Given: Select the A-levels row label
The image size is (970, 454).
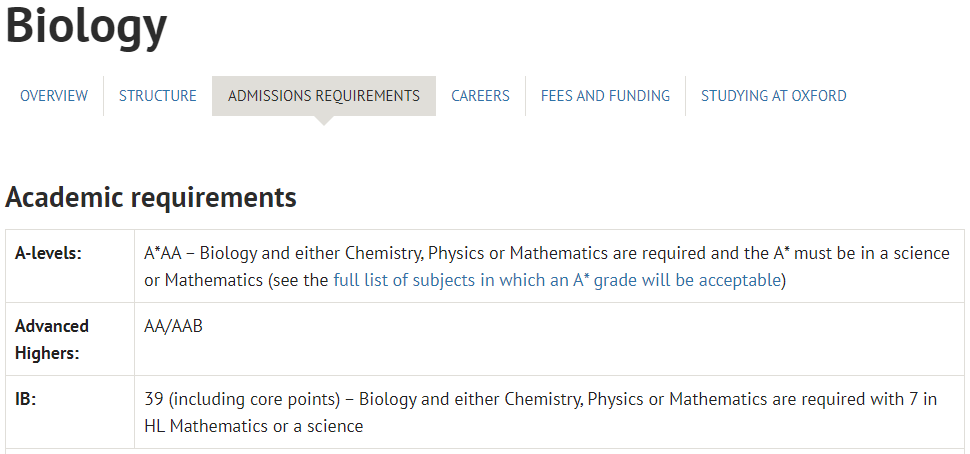Looking at the screenshot, I should 48,253.
